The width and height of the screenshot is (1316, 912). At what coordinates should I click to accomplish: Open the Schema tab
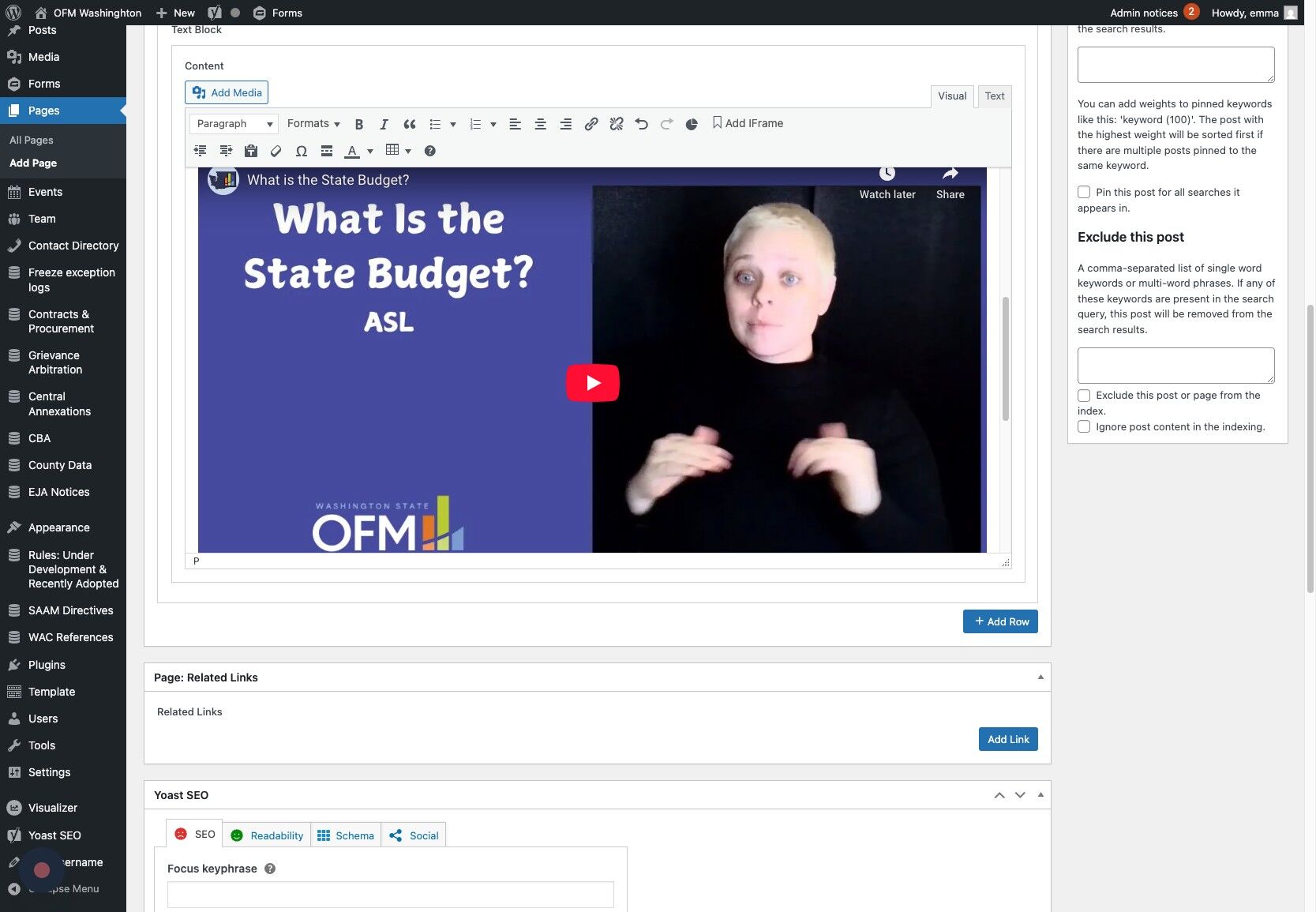[x=346, y=835]
